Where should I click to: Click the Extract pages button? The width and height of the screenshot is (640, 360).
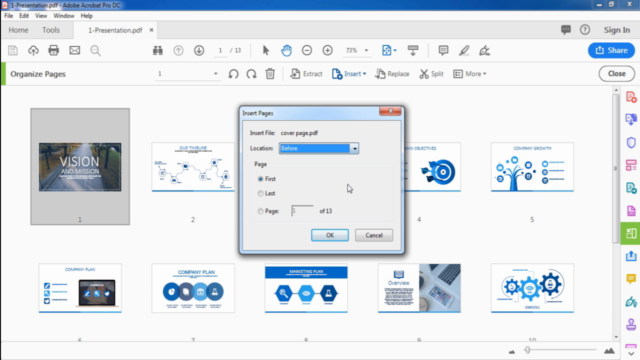coord(306,74)
